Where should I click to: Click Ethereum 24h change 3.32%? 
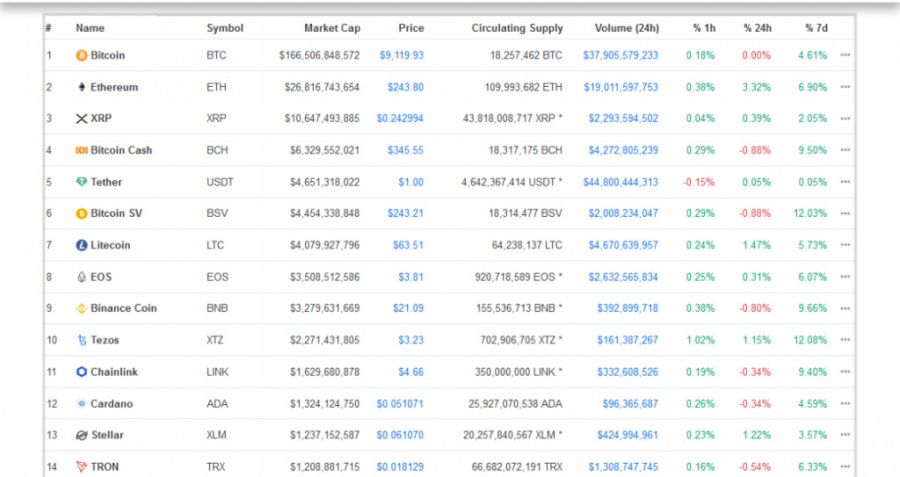point(756,87)
